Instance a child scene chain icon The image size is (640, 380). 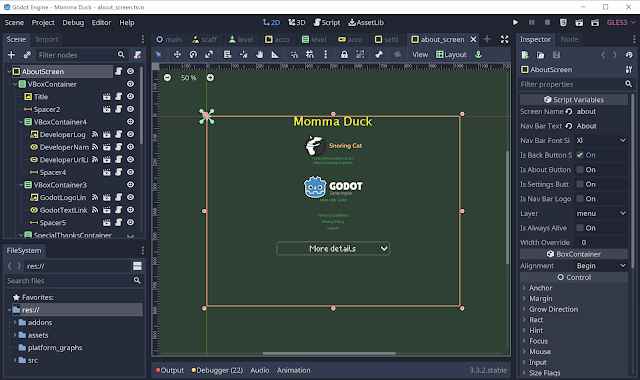(27, 55)
